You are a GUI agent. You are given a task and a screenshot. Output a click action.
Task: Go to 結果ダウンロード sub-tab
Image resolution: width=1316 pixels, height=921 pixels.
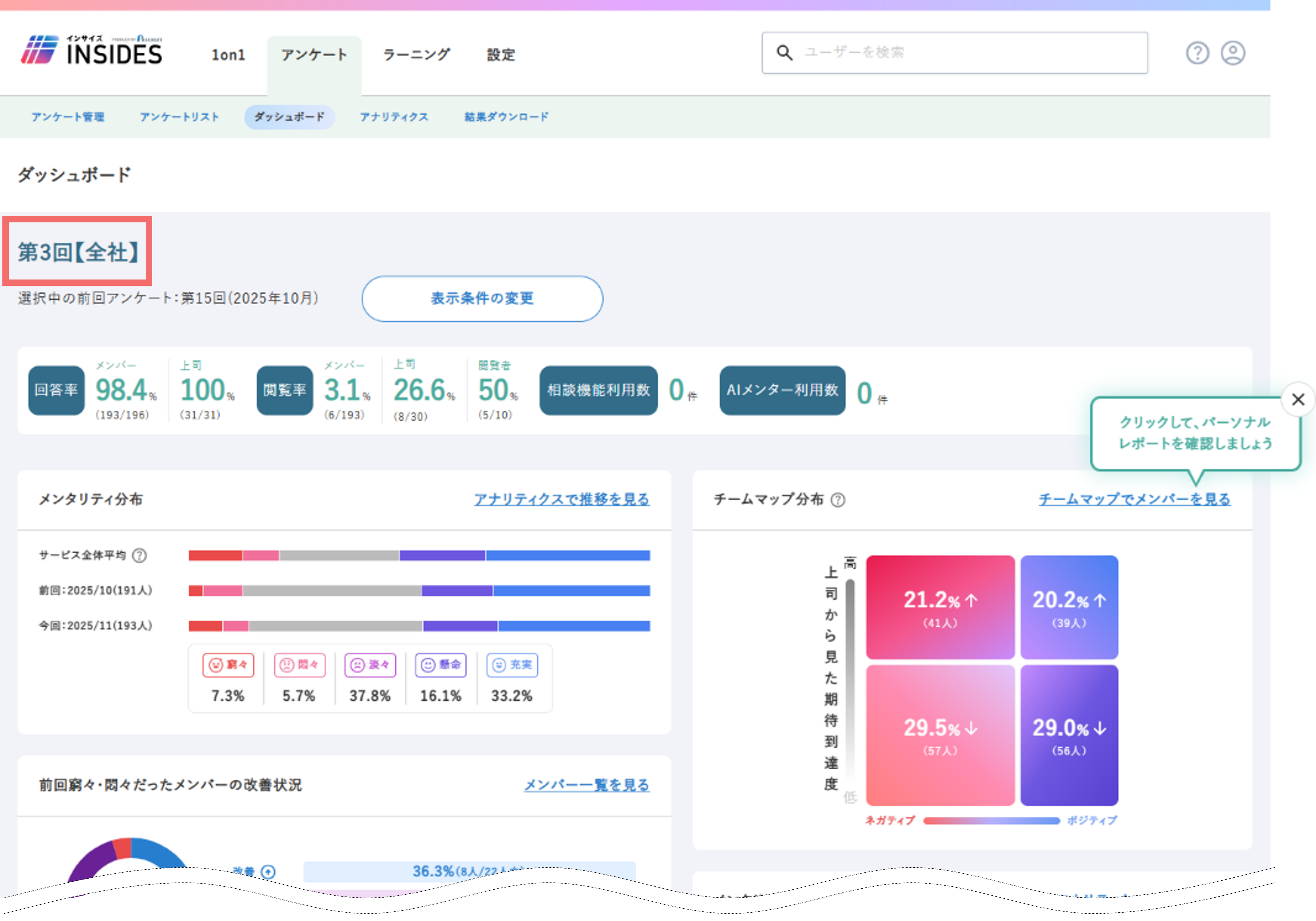(x=506, y=117)
